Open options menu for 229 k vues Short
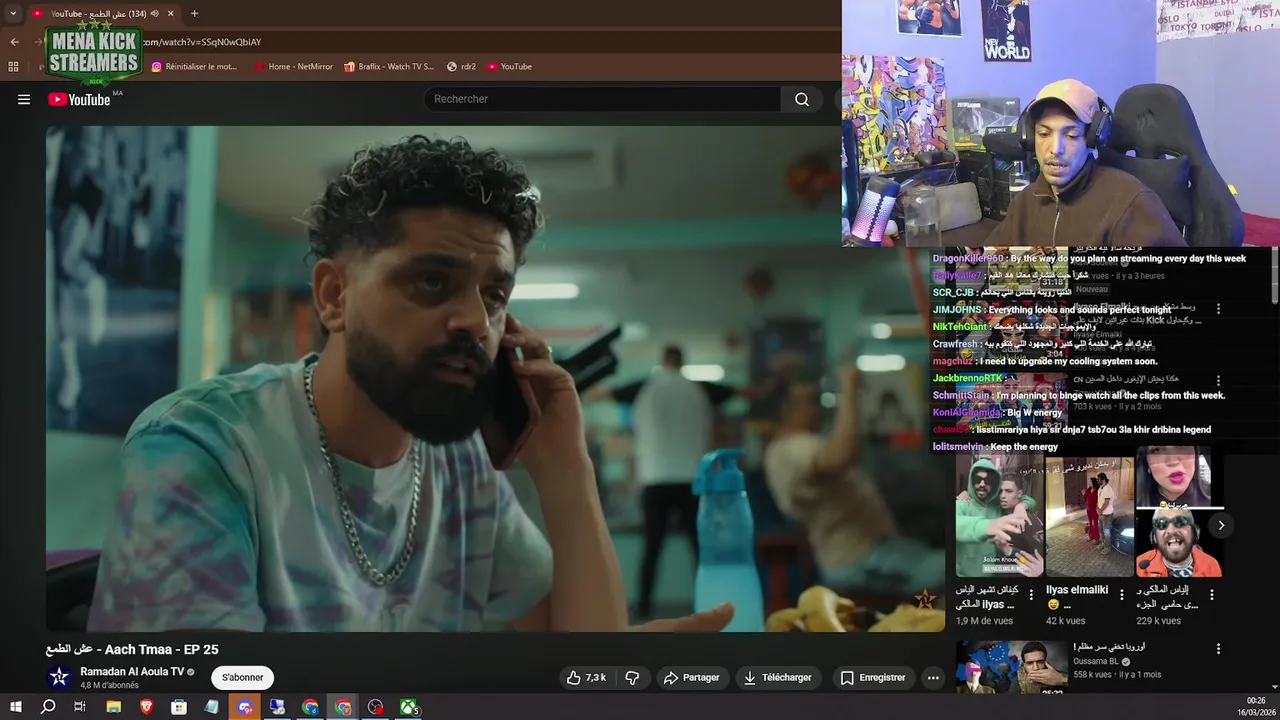Viewport: 1280px width, 720px height. click(x=1212, y=594)
